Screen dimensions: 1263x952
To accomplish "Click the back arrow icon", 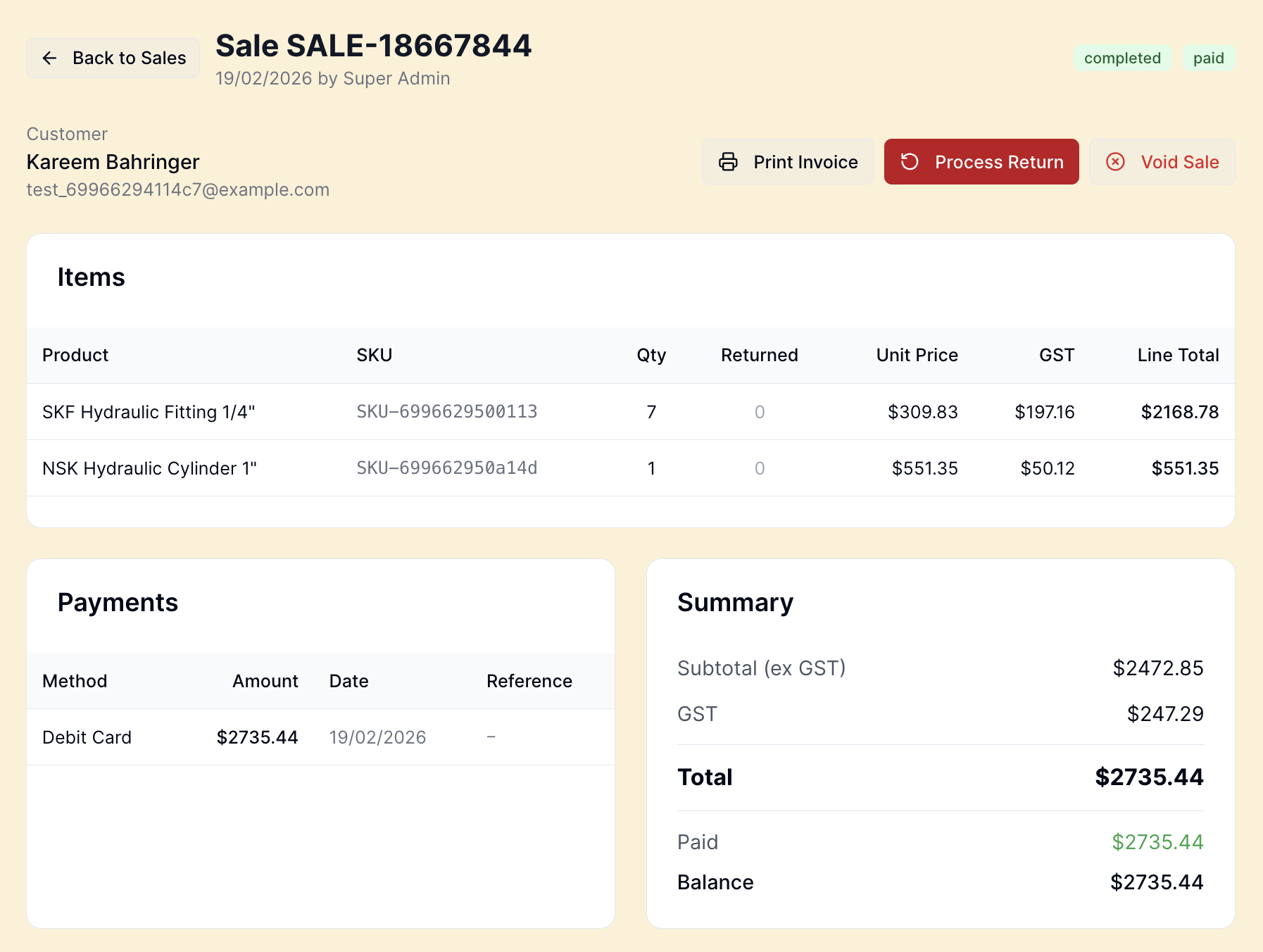I will pyautogui.click(x=49, y=58).
